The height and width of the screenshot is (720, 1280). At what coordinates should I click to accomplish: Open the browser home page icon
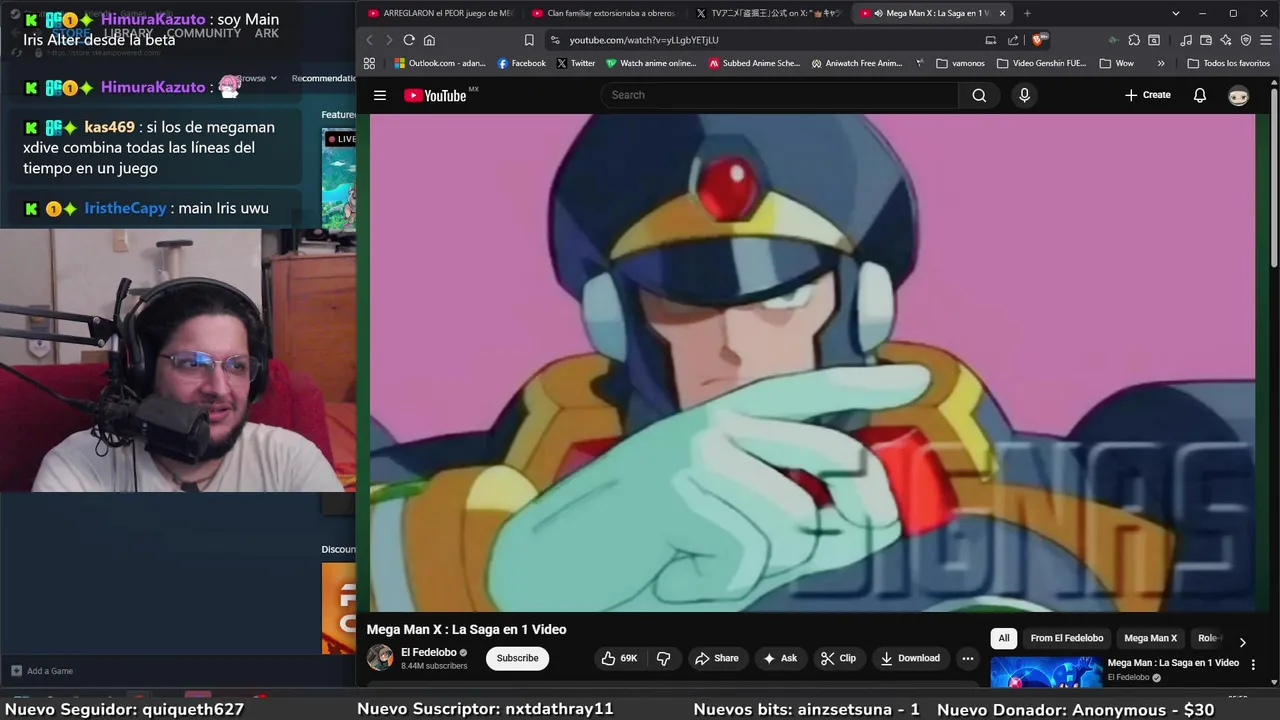(x=429, y=40)
